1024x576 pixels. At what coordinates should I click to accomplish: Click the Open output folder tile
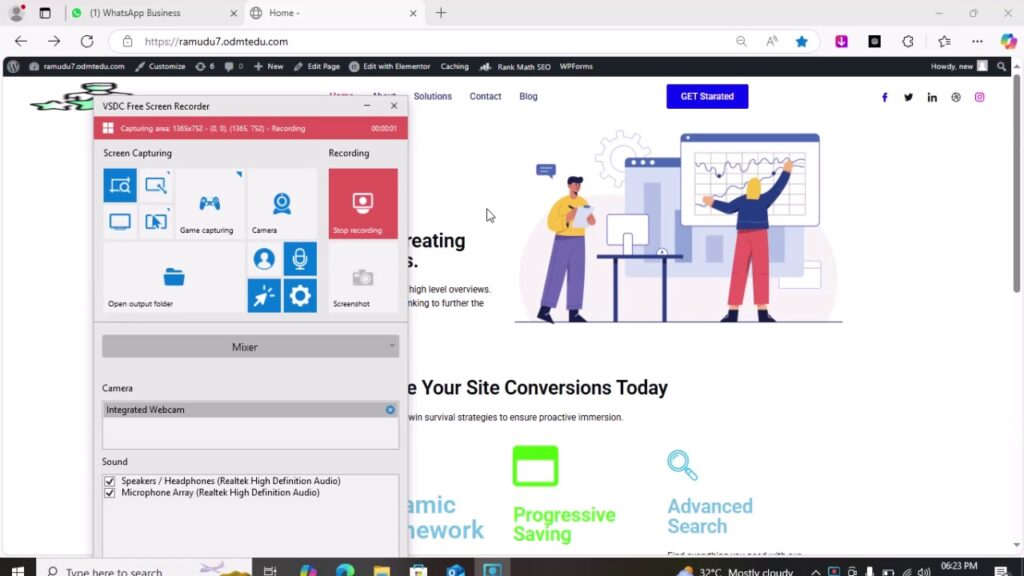(174, 277)
